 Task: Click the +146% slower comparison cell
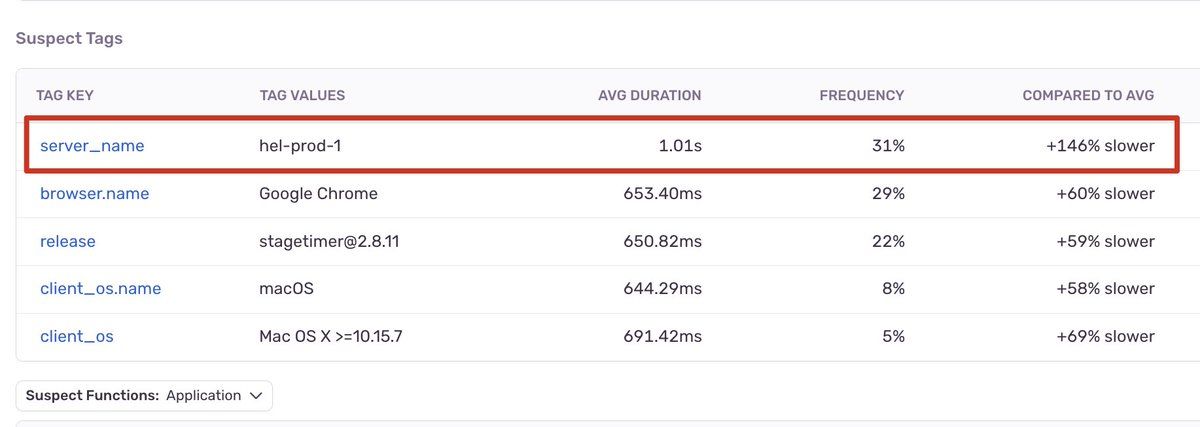pos(1100,146)
